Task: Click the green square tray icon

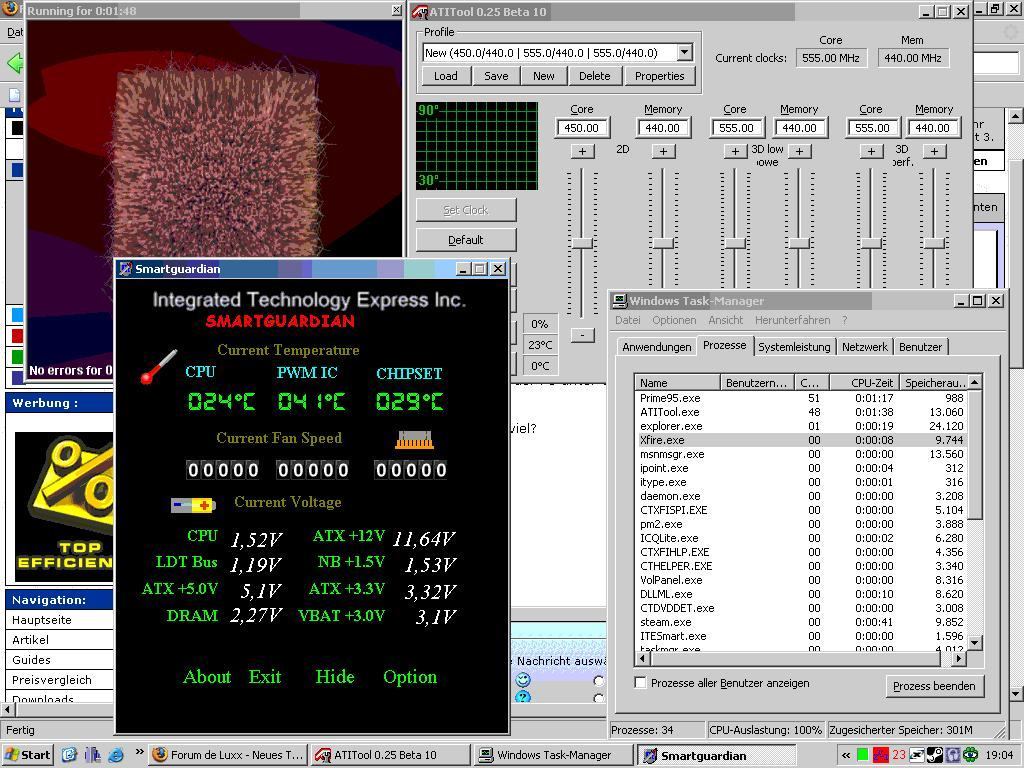Action: click(862, 755)
